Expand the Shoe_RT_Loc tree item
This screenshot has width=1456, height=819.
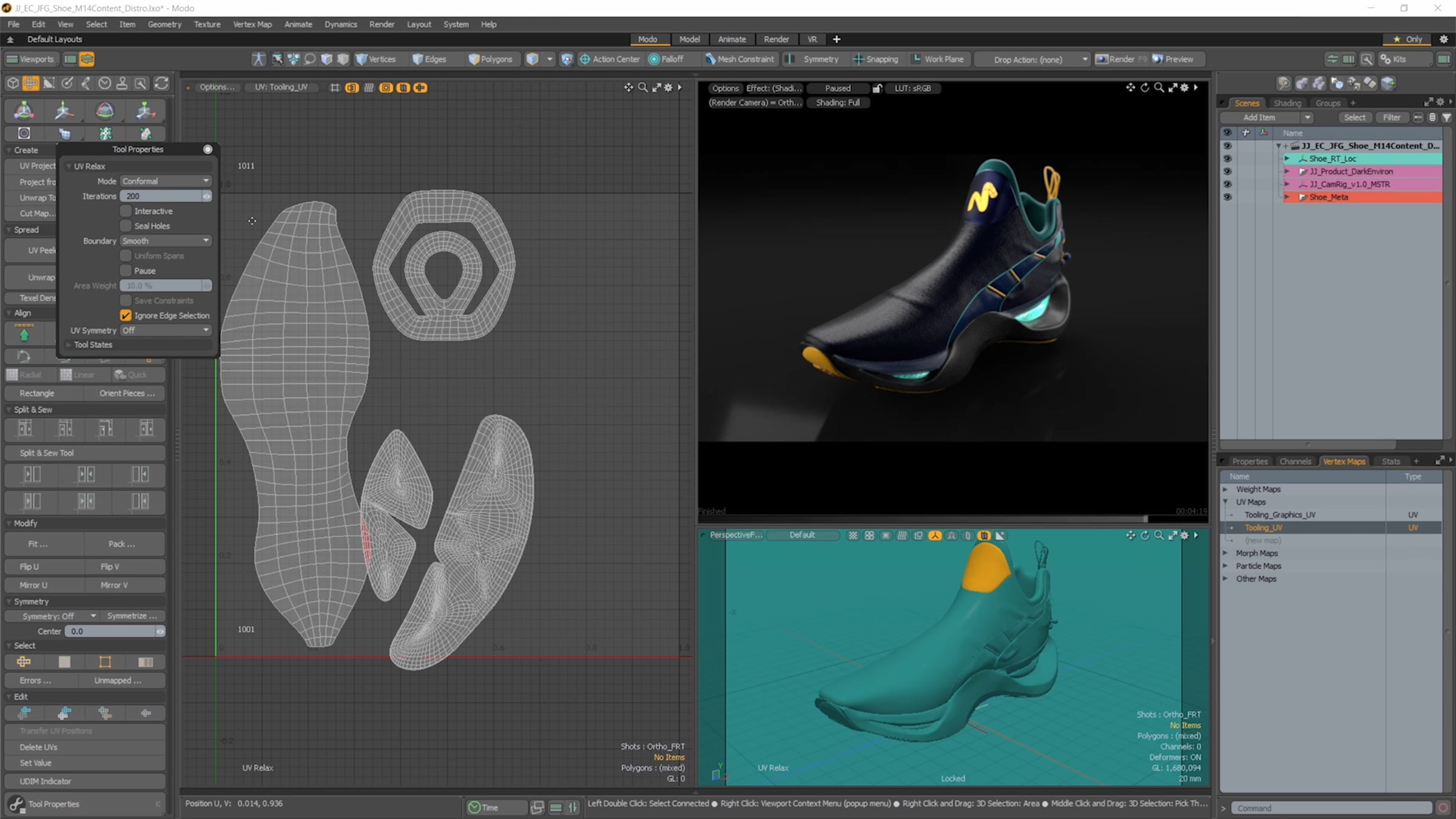click(1287, 158)
